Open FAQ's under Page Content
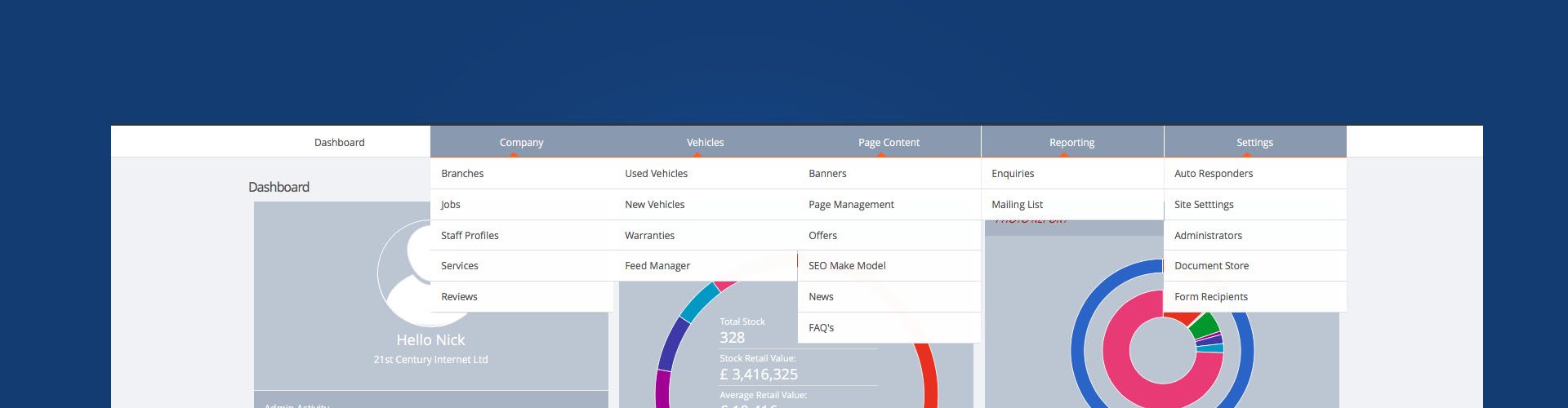Viewport: 1568px width, 408px height. (x=889, y=328)
